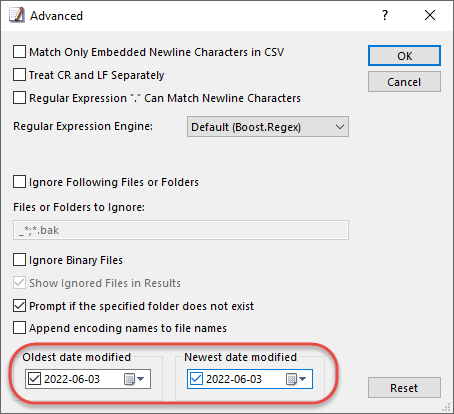Open the calendar icon for Oldest date modified
This screenshot has height=414, width=454.
pos(134,379)
